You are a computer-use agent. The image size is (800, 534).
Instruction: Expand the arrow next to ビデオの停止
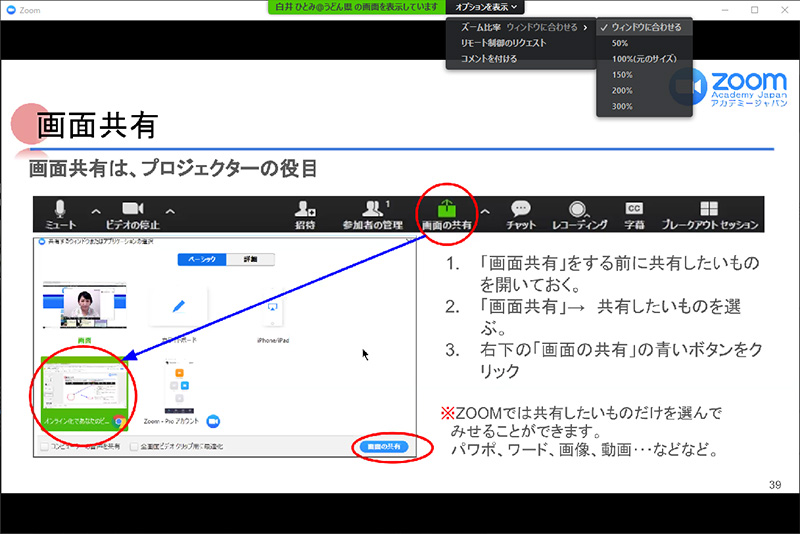[x=169, y=211]
